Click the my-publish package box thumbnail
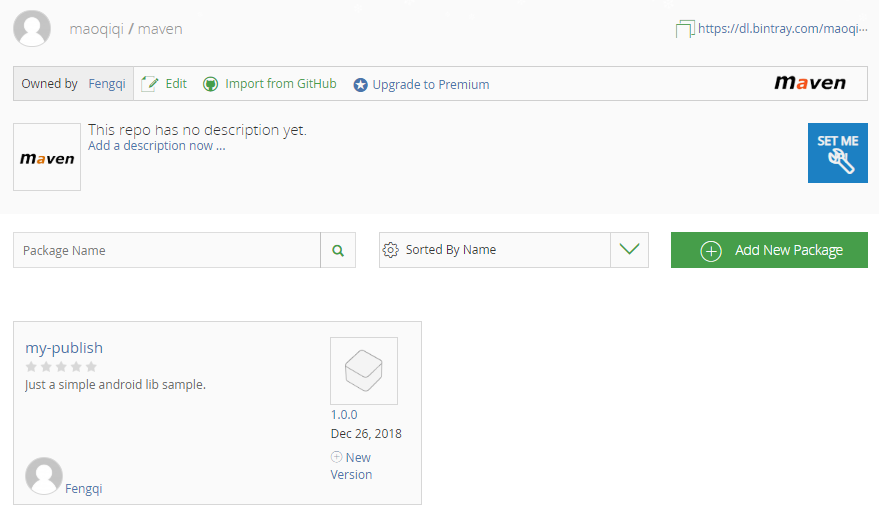The height and width of the screenshot is (513, 879). coord(364,371)
